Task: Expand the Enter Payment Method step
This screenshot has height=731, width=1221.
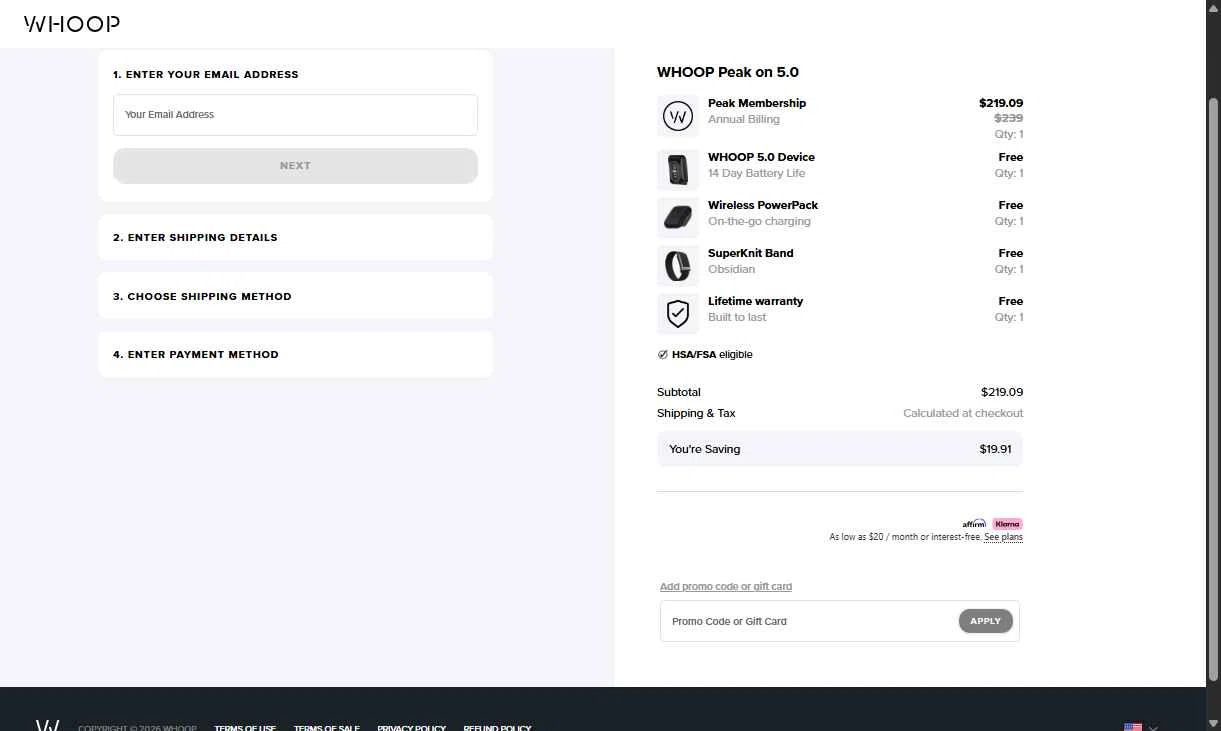Action: (x=295, y=354)
